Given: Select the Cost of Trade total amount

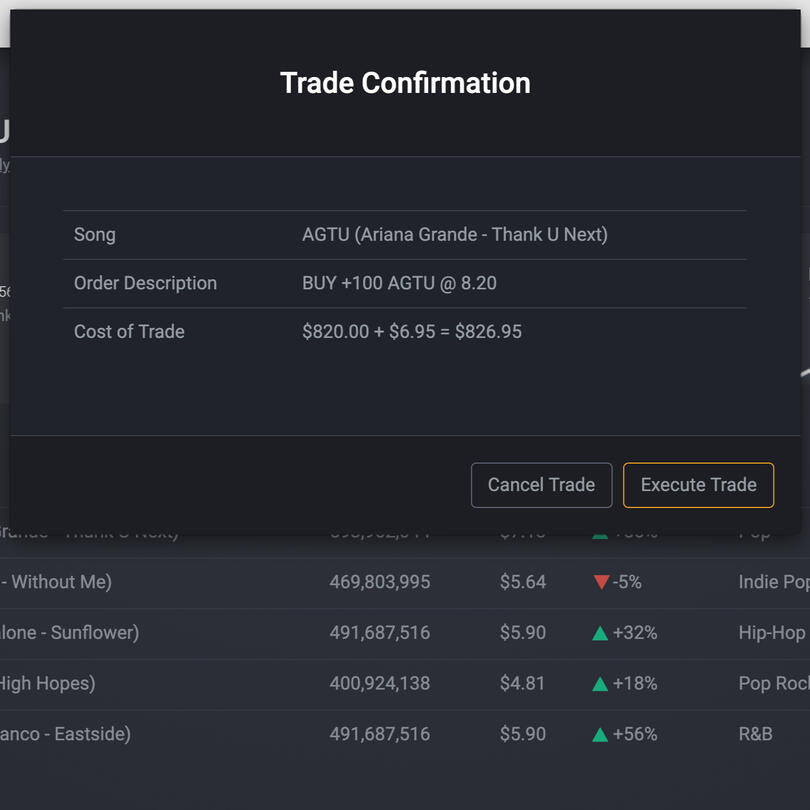Looking at the screenshot, I should [412, 332].
